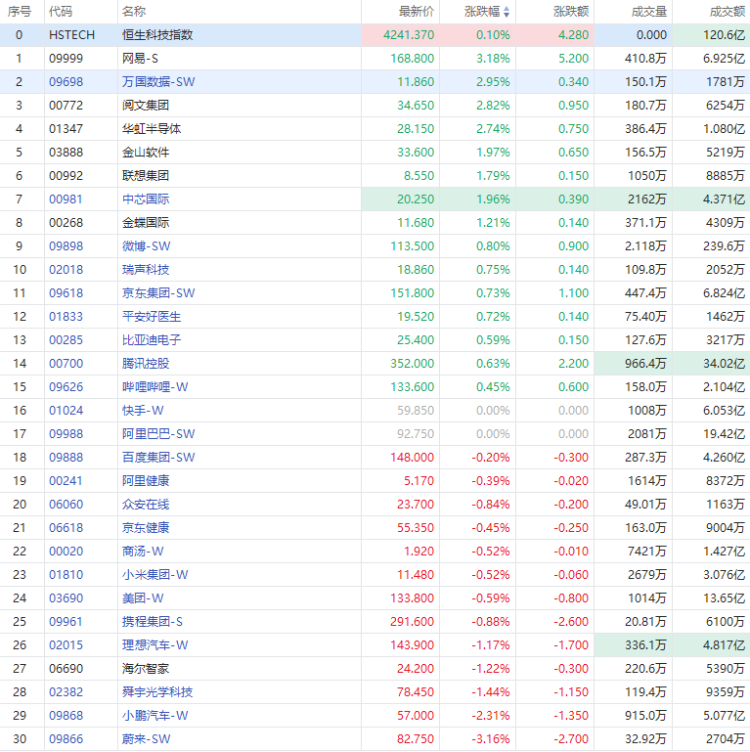Open stock link 阿里巴巴-SW
750x752 pixels.
point(158,434)
